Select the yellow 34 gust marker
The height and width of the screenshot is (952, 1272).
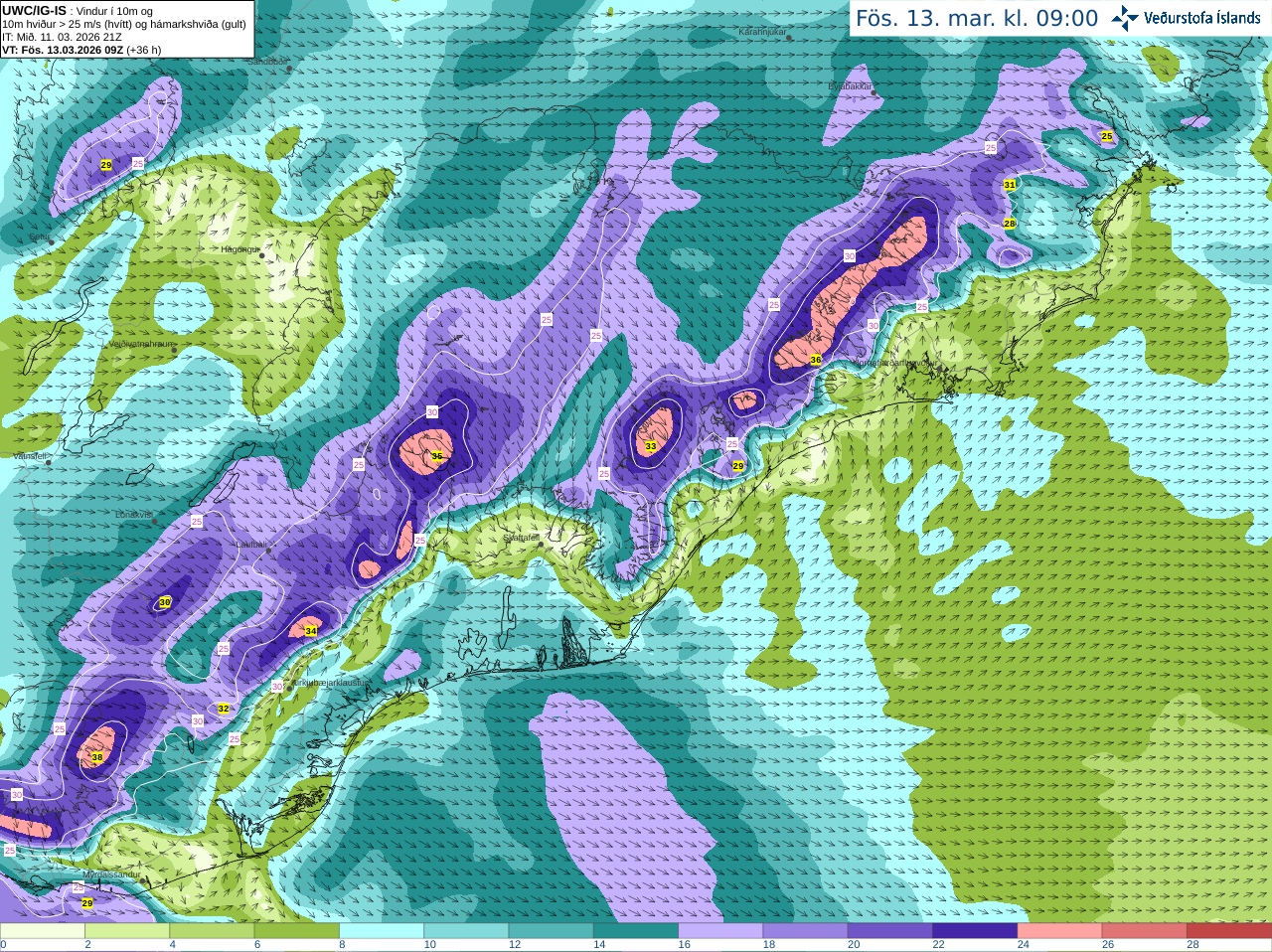click(x=310, y=631)
